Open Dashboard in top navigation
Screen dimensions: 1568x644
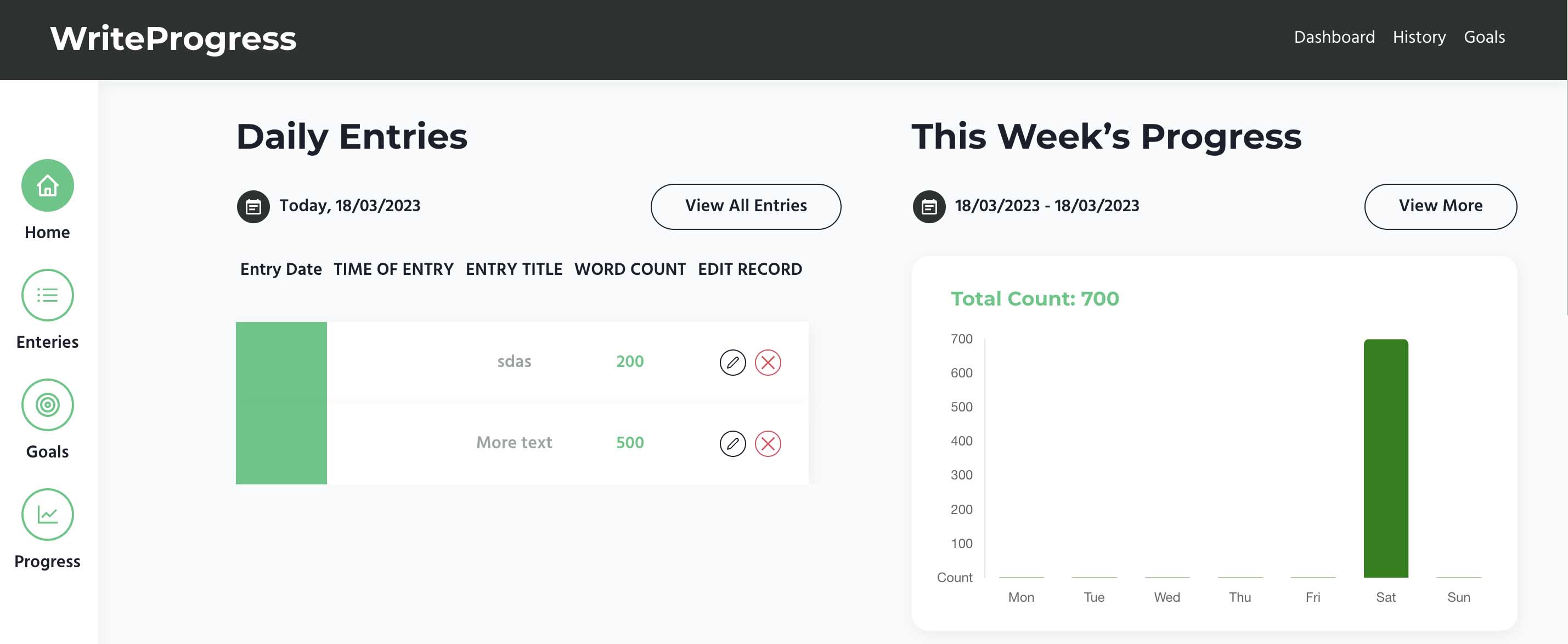pos(1334,37)
